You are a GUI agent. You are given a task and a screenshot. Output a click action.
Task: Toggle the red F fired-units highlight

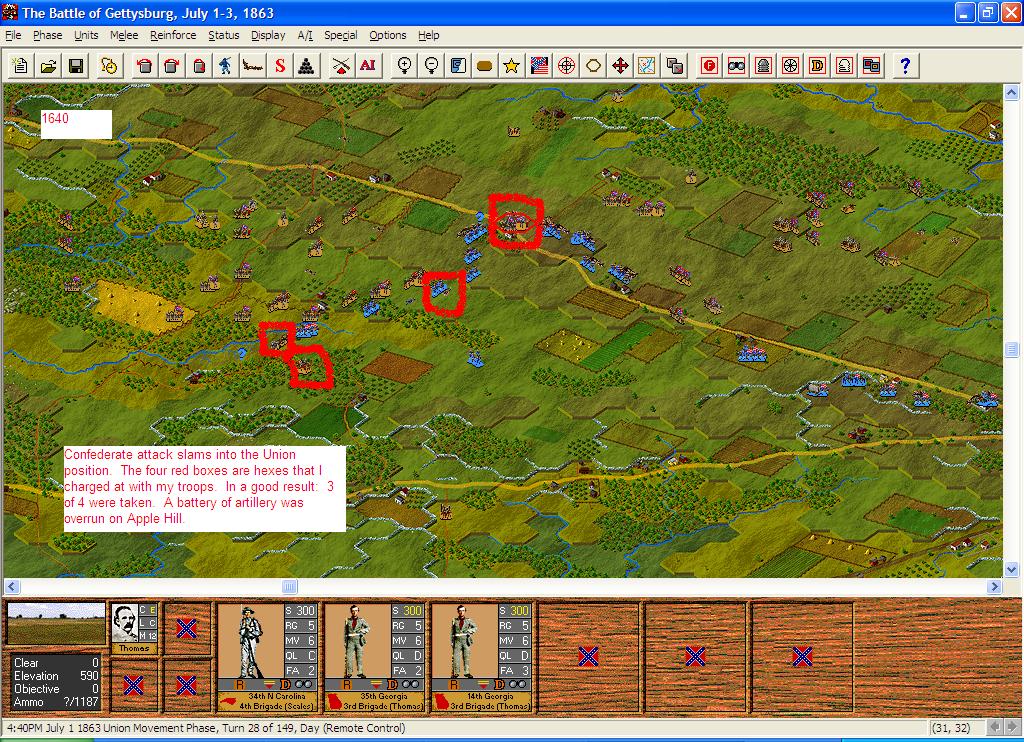coord(710,65)
